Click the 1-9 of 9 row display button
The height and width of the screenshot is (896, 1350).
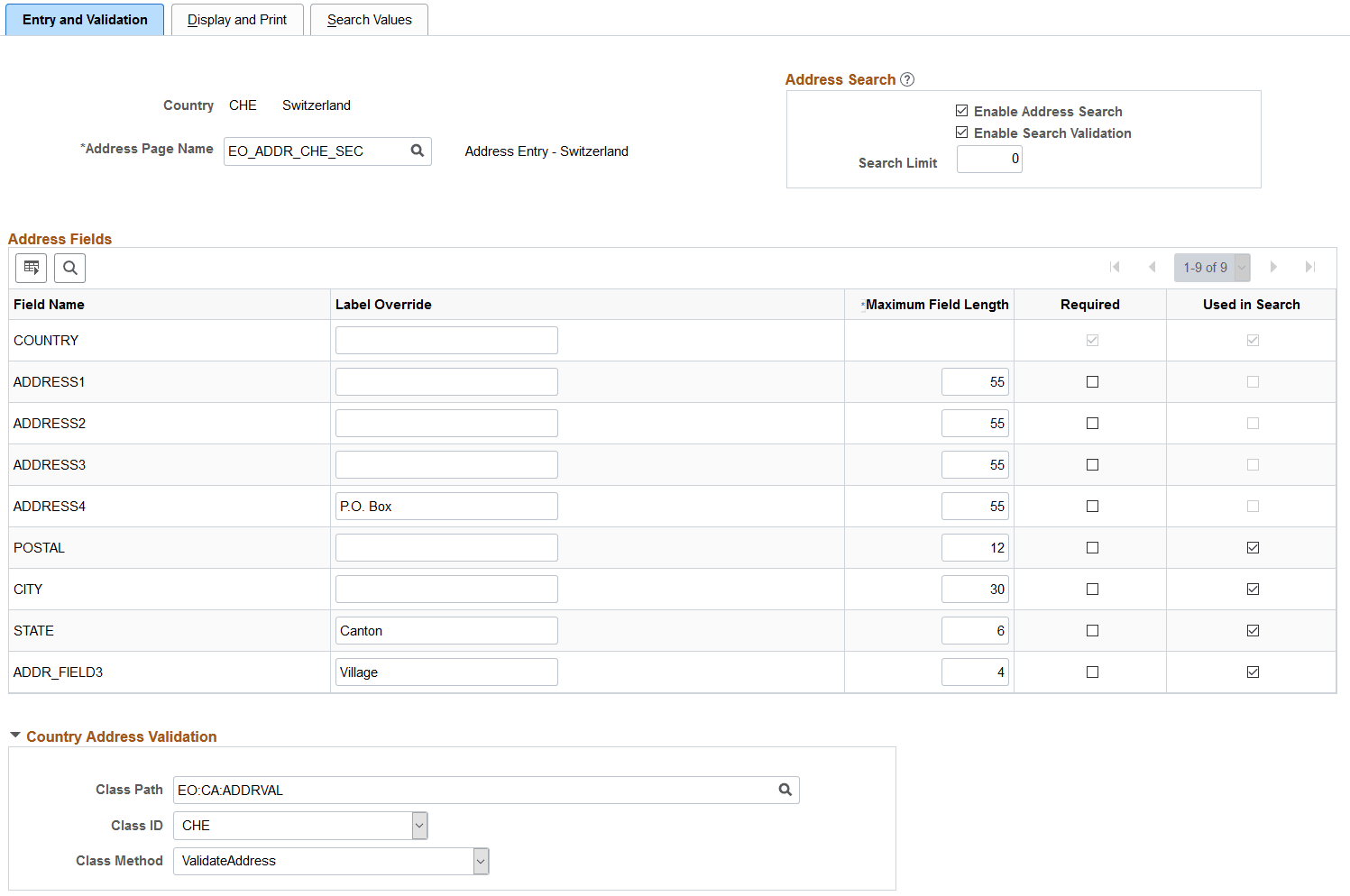[x=1206, y=267]
